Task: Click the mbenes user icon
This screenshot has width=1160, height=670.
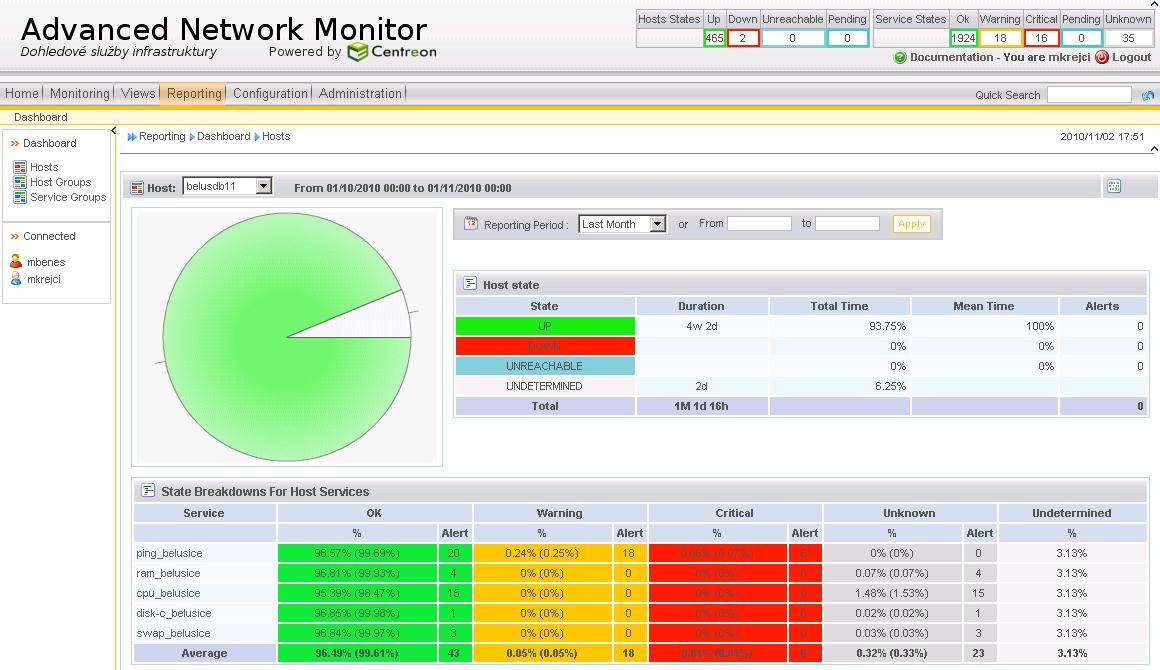Action: (x=17, y=262)
